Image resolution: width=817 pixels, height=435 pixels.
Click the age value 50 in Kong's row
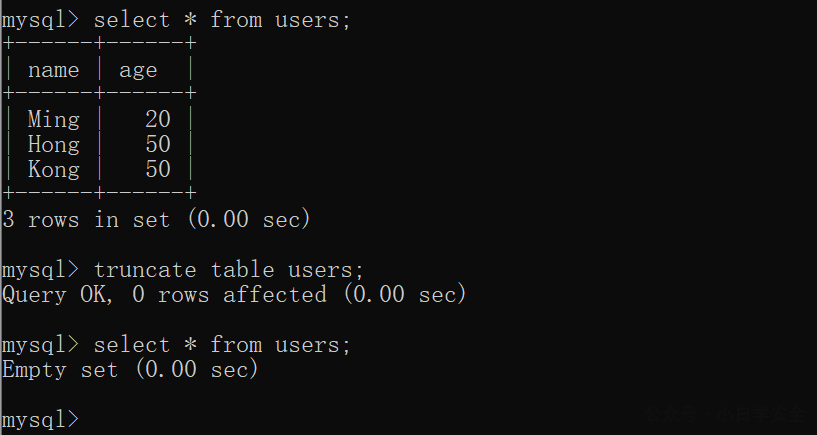tap(158, 169)
